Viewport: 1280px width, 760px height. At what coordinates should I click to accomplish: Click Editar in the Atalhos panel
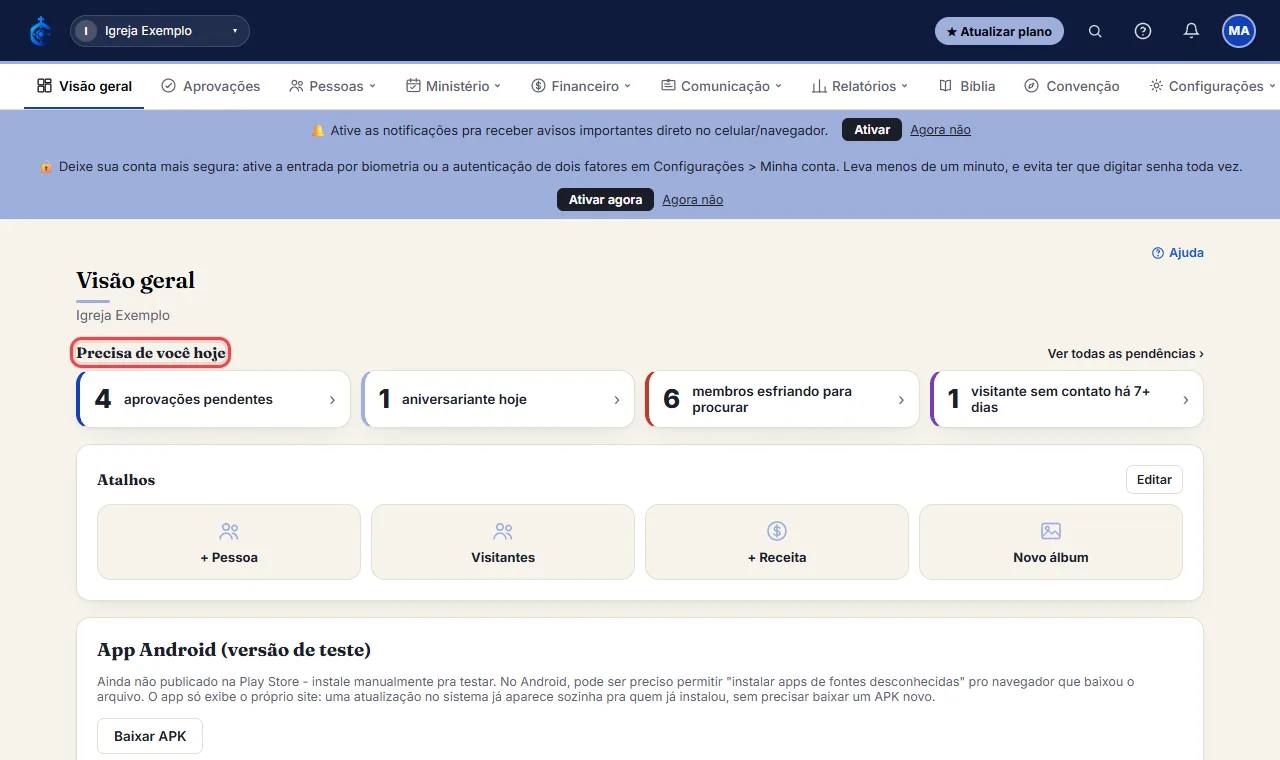(1154, 480)
